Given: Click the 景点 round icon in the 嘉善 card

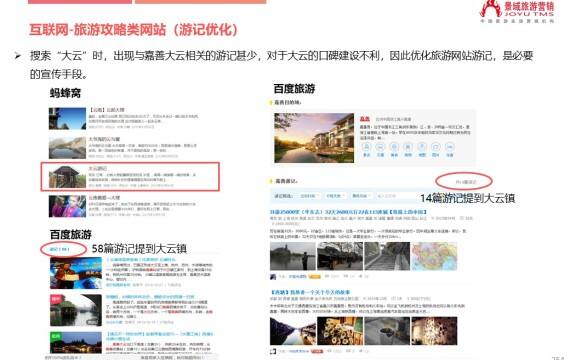Looking at the screenshot, I should 366,147.
